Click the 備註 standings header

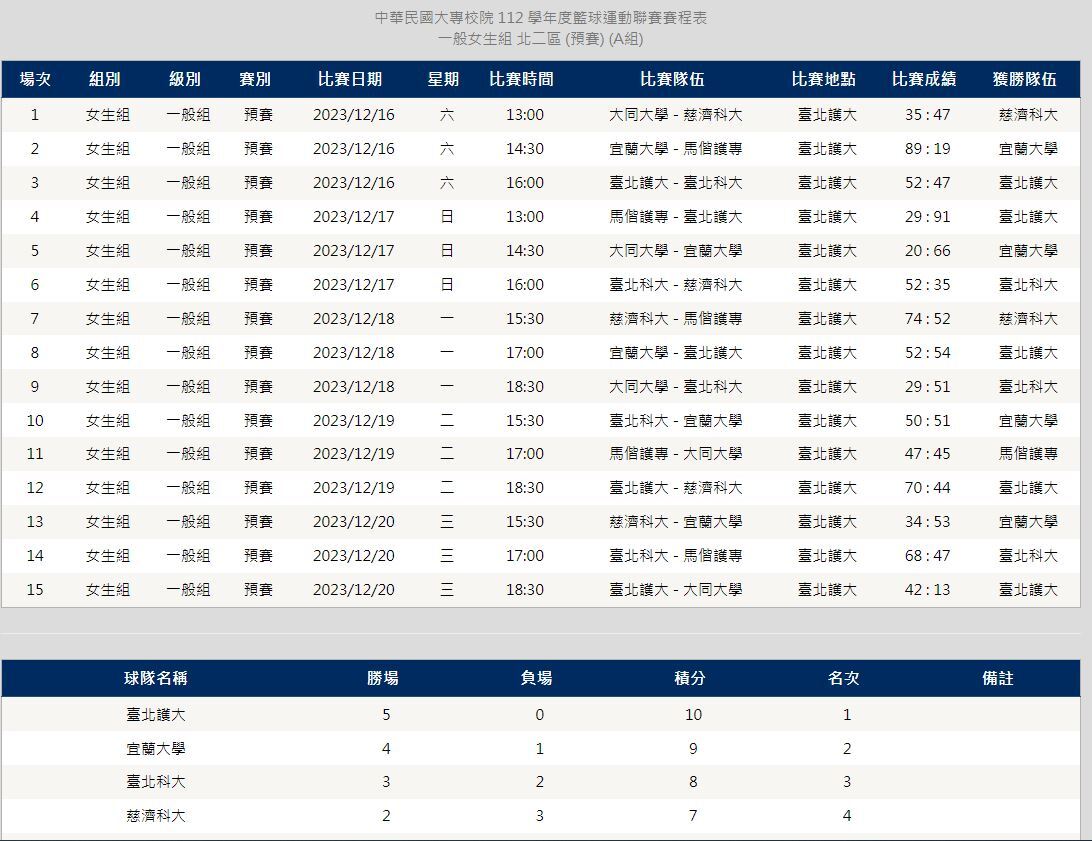[998, 679]
